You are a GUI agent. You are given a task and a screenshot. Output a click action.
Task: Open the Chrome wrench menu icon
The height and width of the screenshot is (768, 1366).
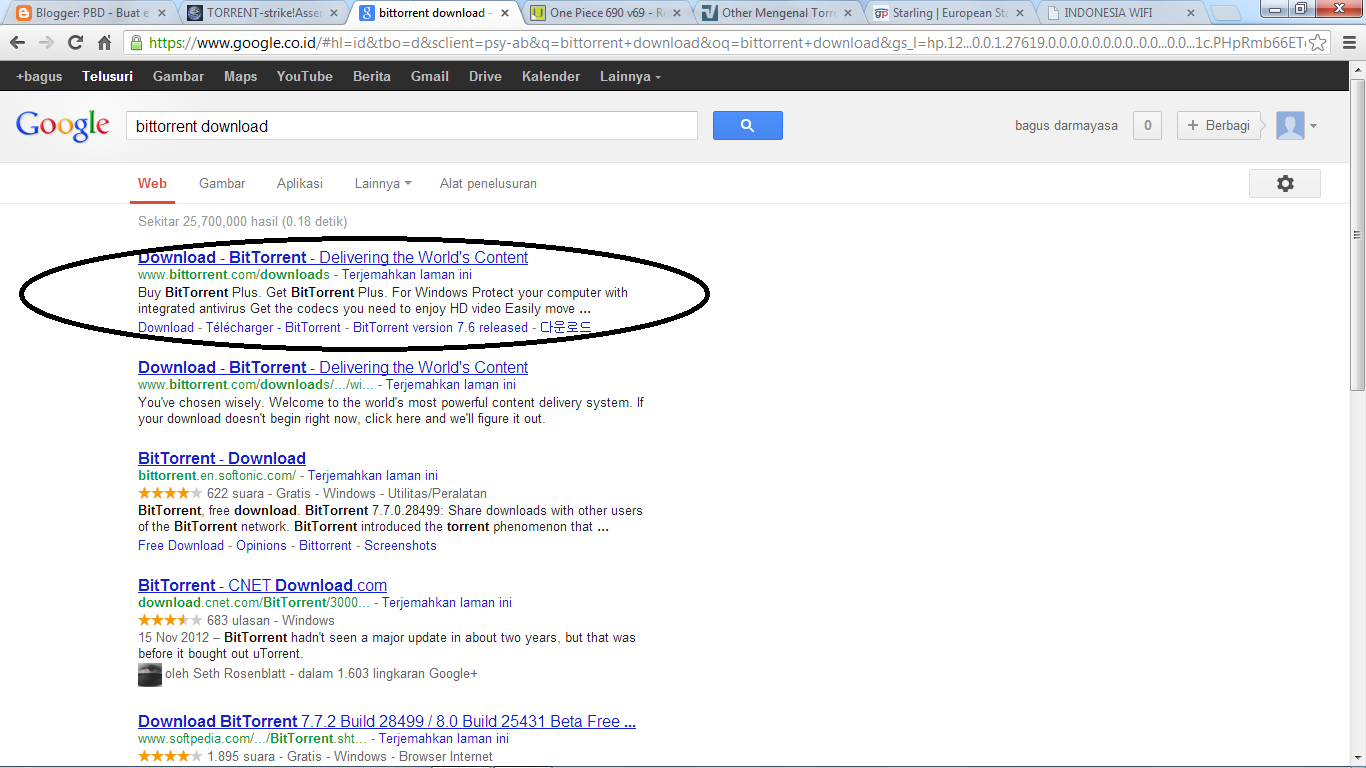(x=1348, y=43)
